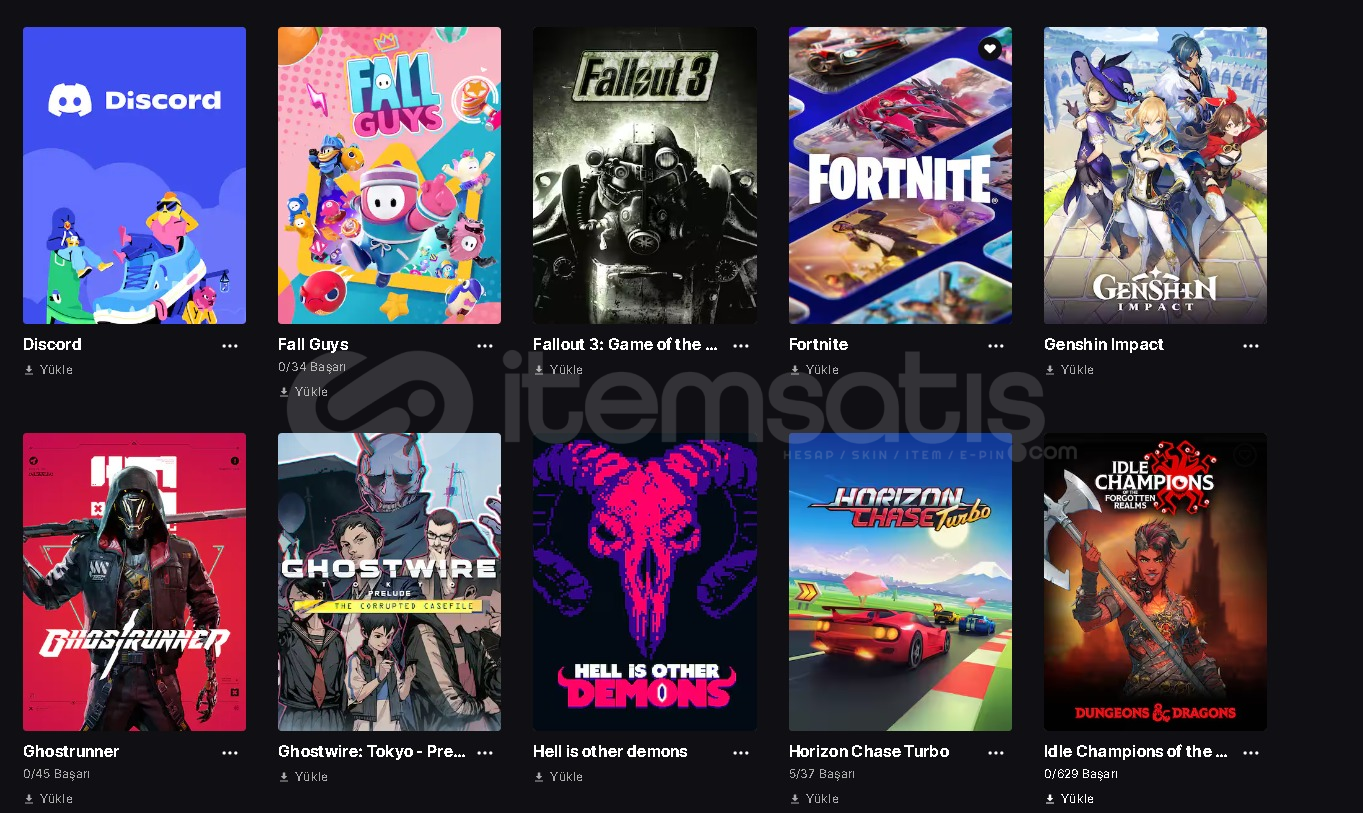This screenshot has width=1363, height=813.
Task: Click Yükle to install Fall Guys
Action: pos(304,392)
